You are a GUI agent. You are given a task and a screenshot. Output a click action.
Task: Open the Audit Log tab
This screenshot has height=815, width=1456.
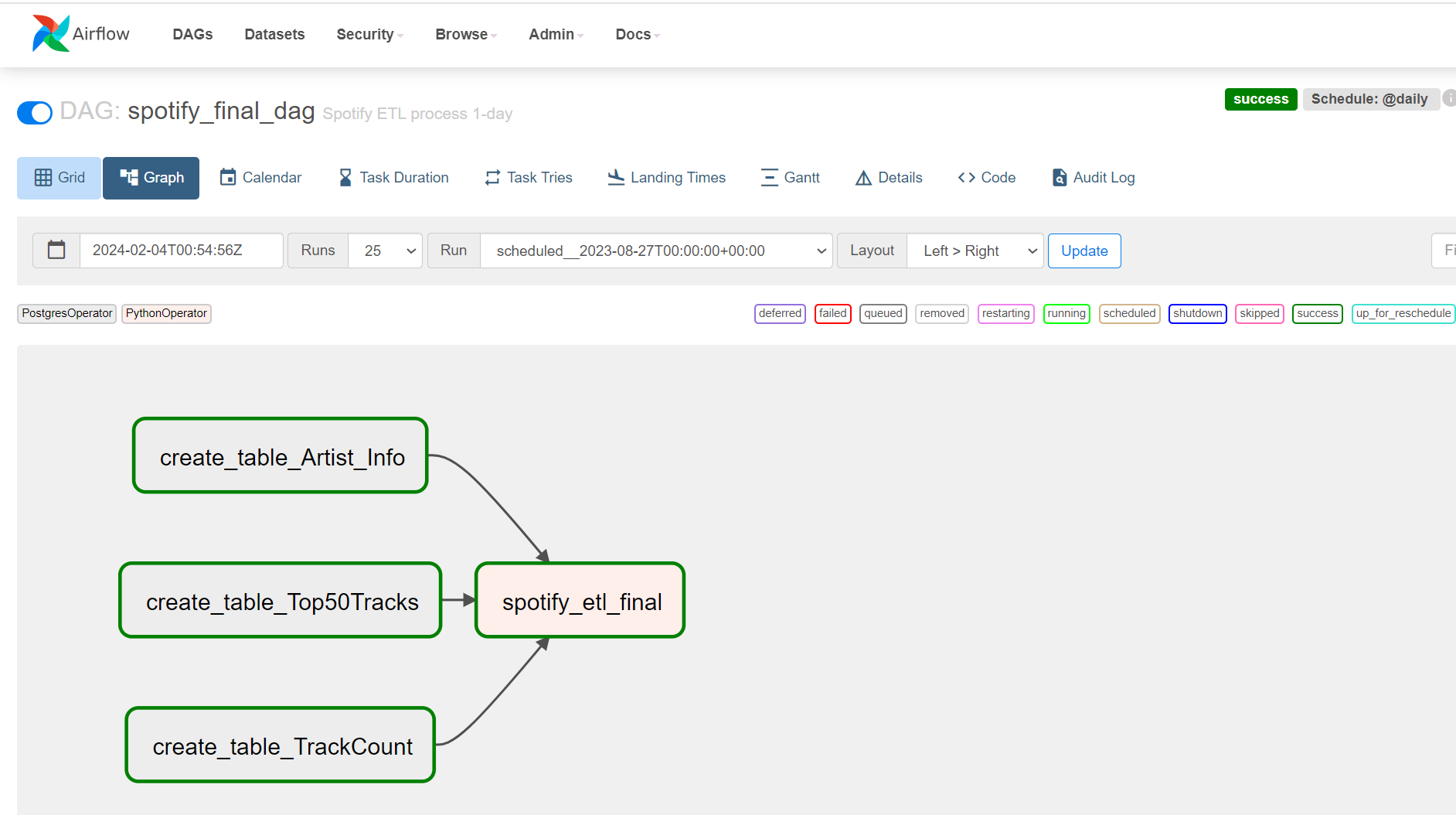pyautogui.click(x=1094, y=178)
